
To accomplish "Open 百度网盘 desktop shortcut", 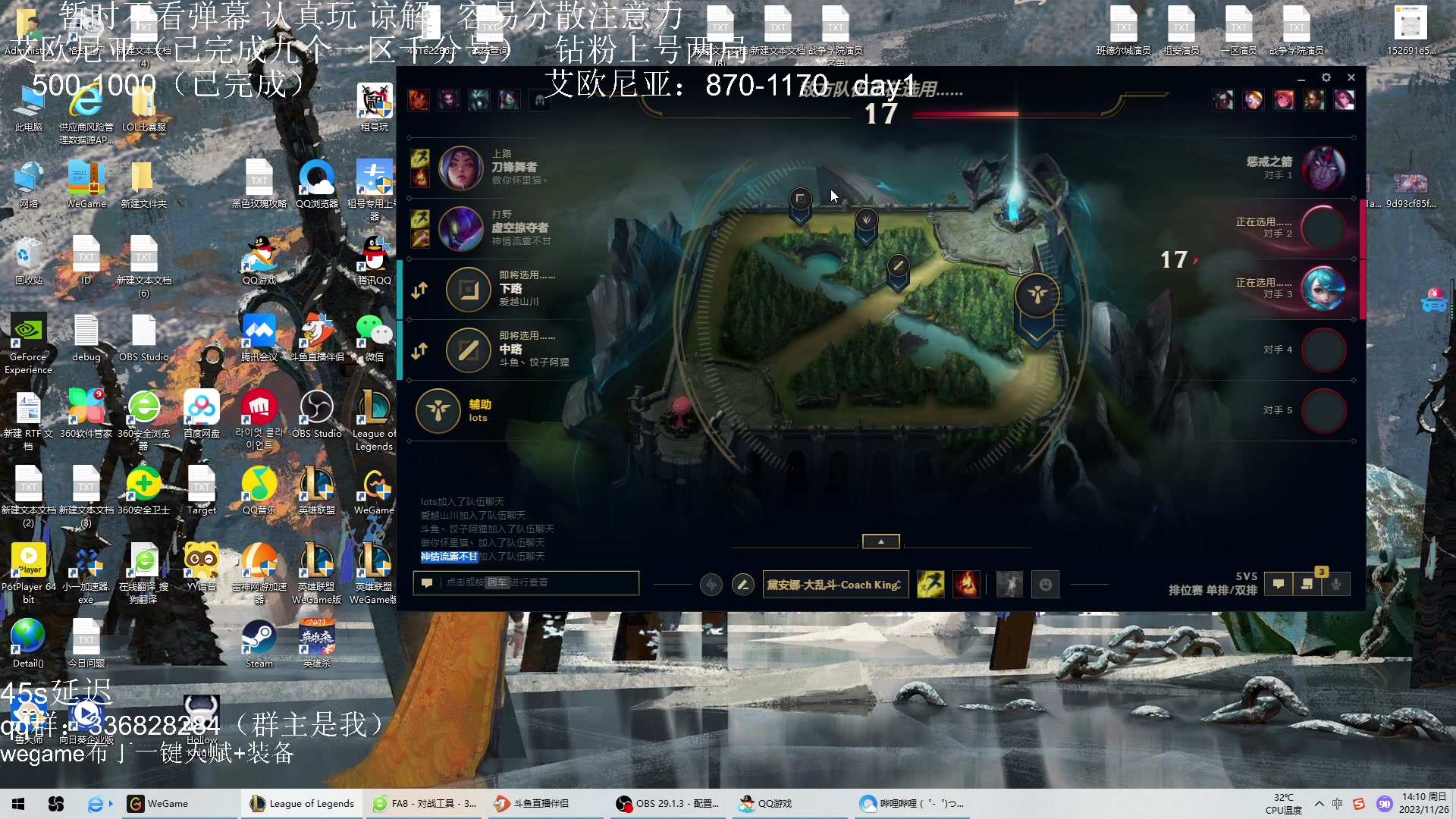I will (202, 414).
